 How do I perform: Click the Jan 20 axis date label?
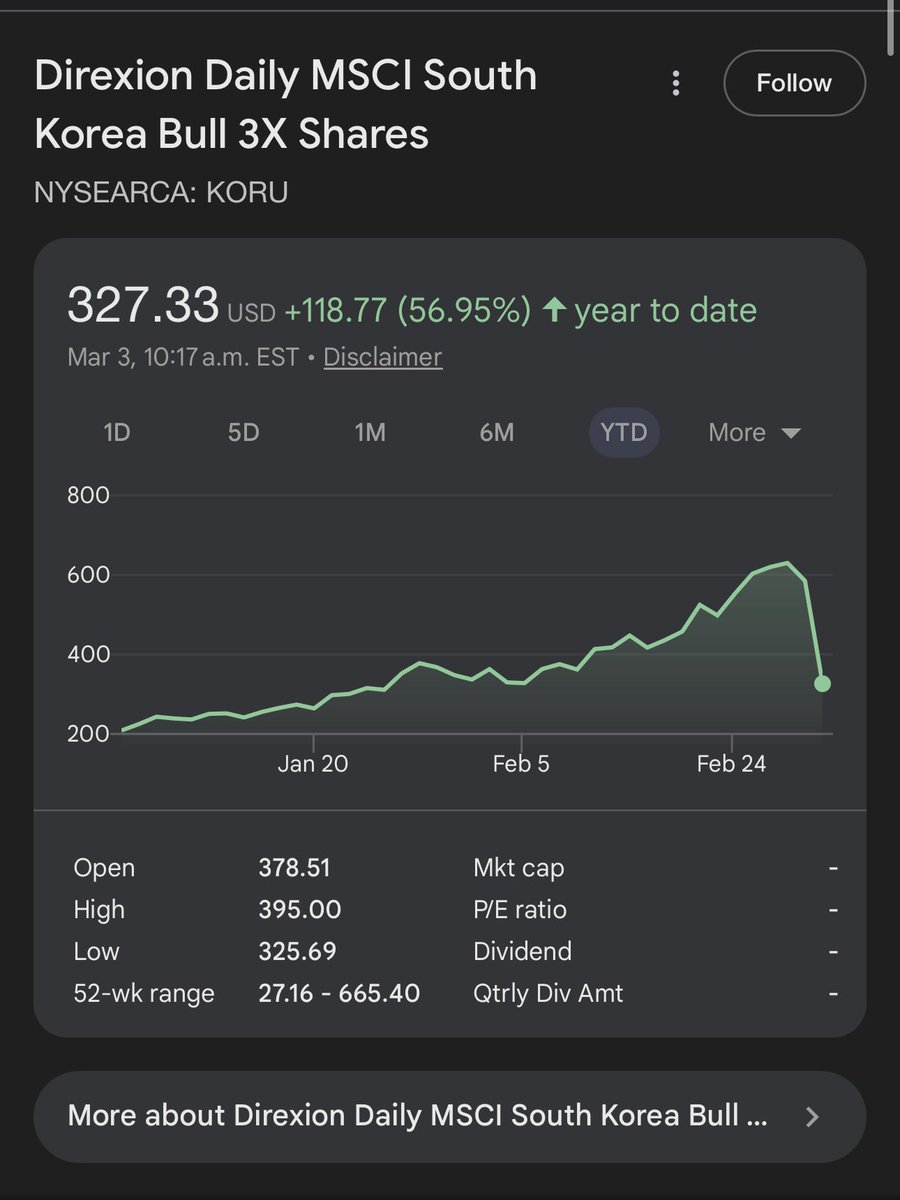click(x=313, y=764)
